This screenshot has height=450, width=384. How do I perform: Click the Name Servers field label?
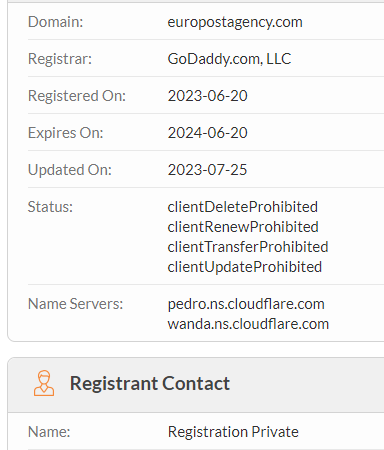click(x=76, y=304)
